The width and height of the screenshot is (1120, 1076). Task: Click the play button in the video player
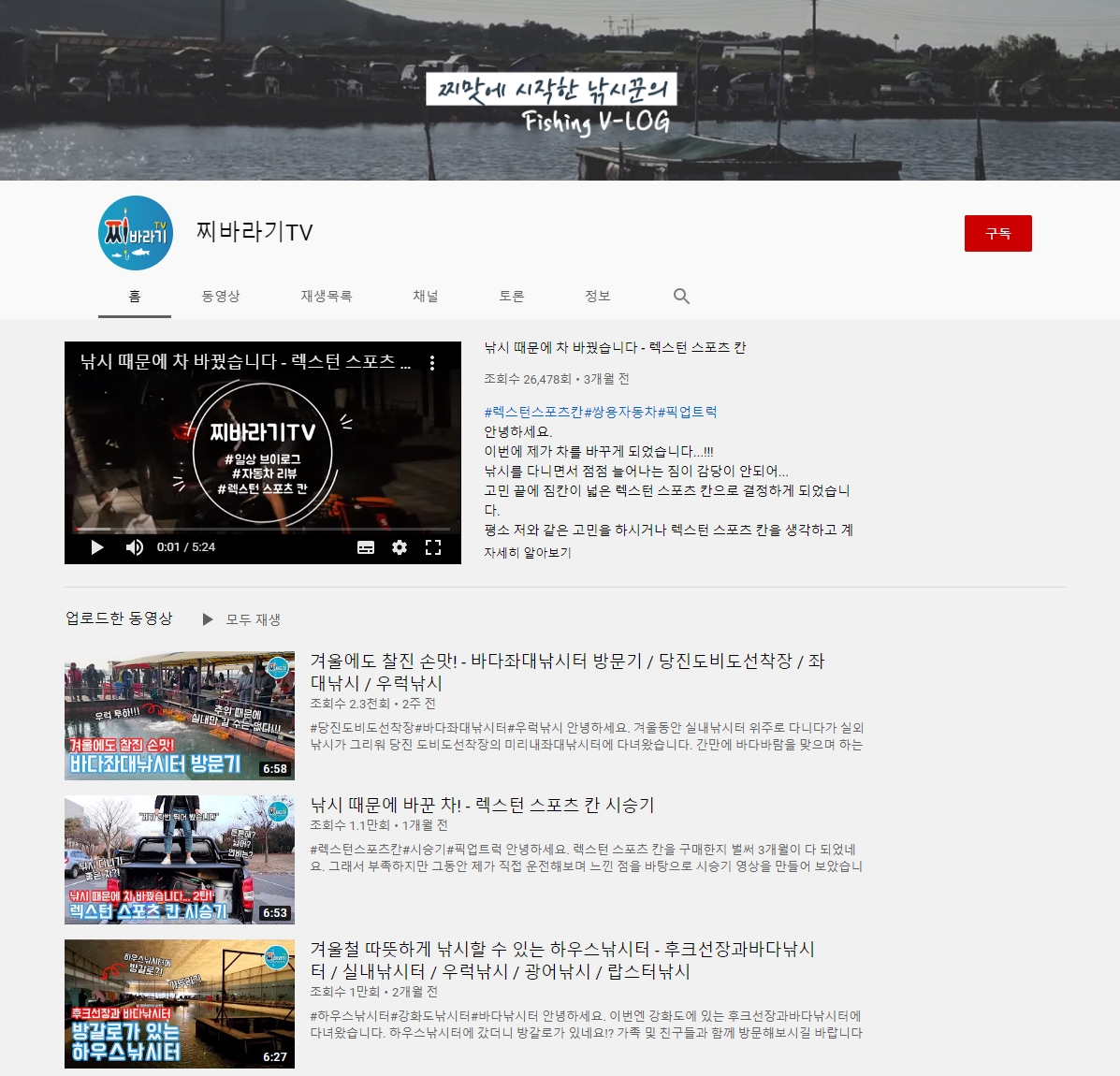[x=97, y=547]
